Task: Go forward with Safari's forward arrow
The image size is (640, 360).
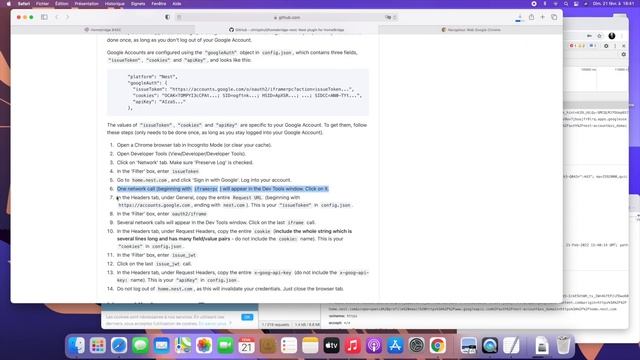Action: 68,17
